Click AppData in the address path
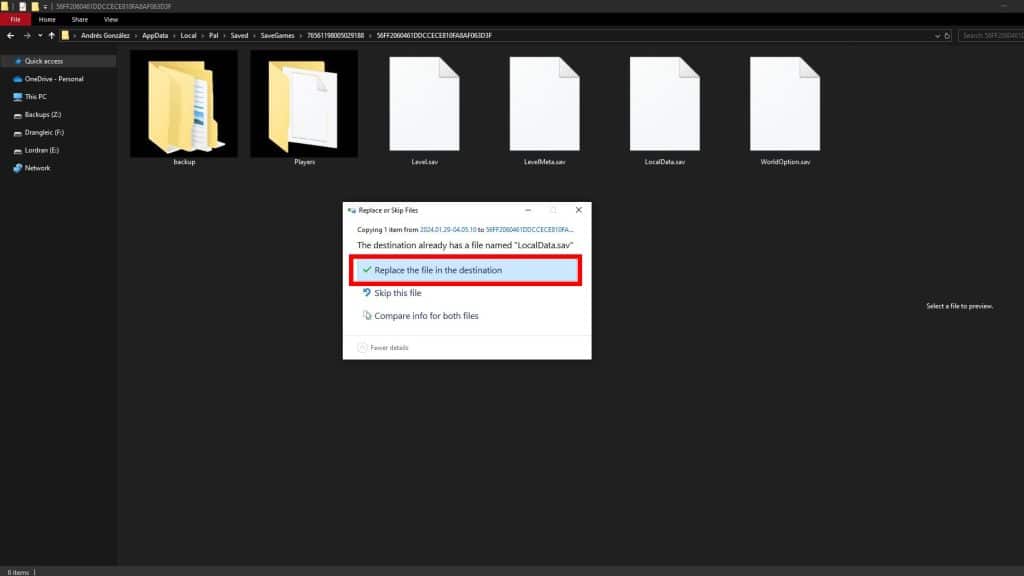Image resolution: width=1024 pixels, height=576 pixels. 155,36
